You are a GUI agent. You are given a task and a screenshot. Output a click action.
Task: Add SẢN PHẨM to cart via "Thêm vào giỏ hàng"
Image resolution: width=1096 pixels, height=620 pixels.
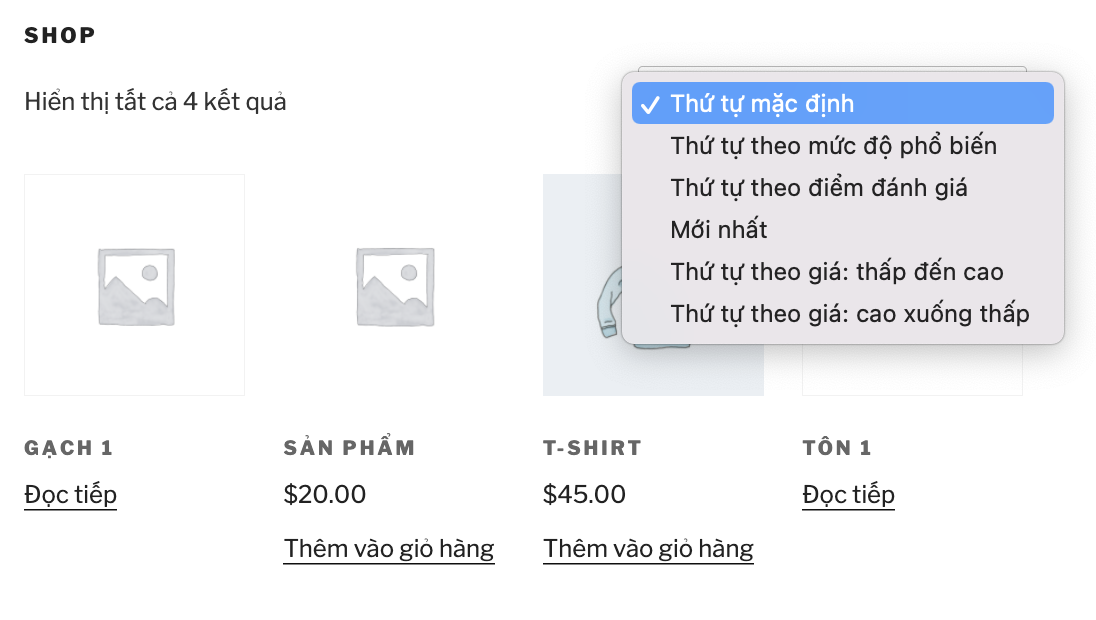(x=389, y=548)
